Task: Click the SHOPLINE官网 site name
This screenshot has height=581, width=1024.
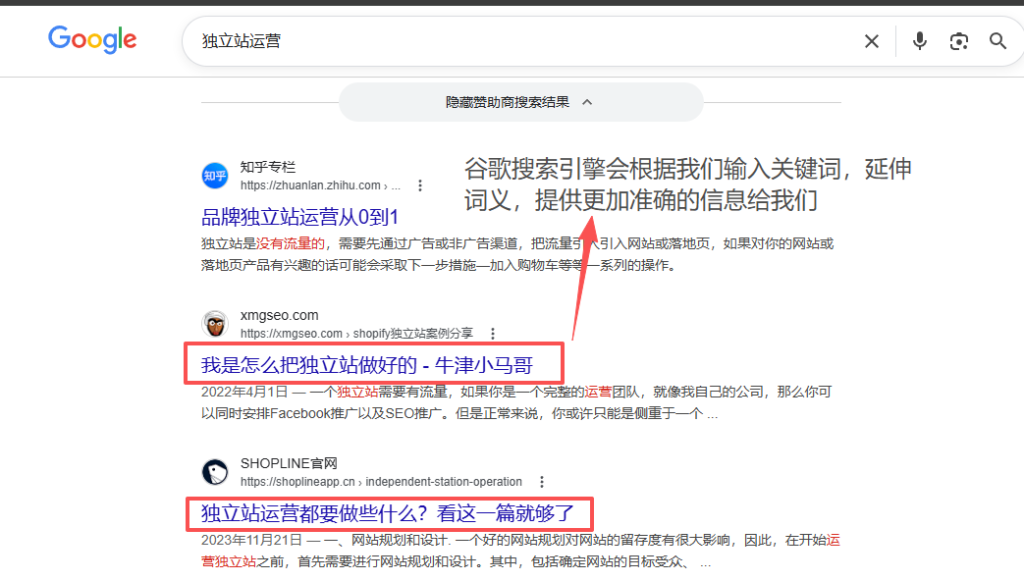Action: (x=289, y=463)
